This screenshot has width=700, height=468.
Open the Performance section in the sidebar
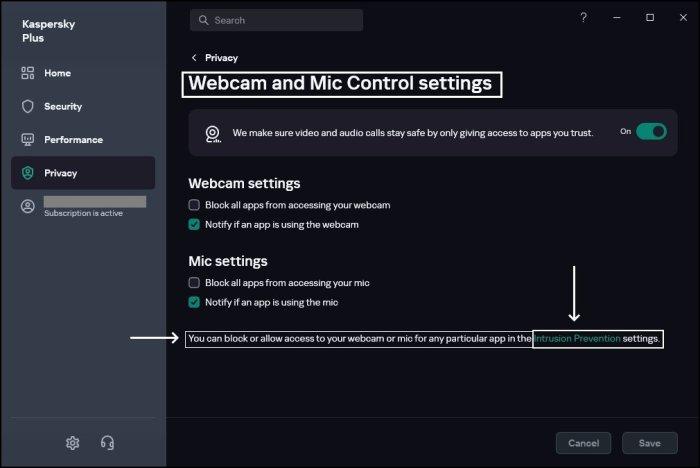tap(73, 140)
